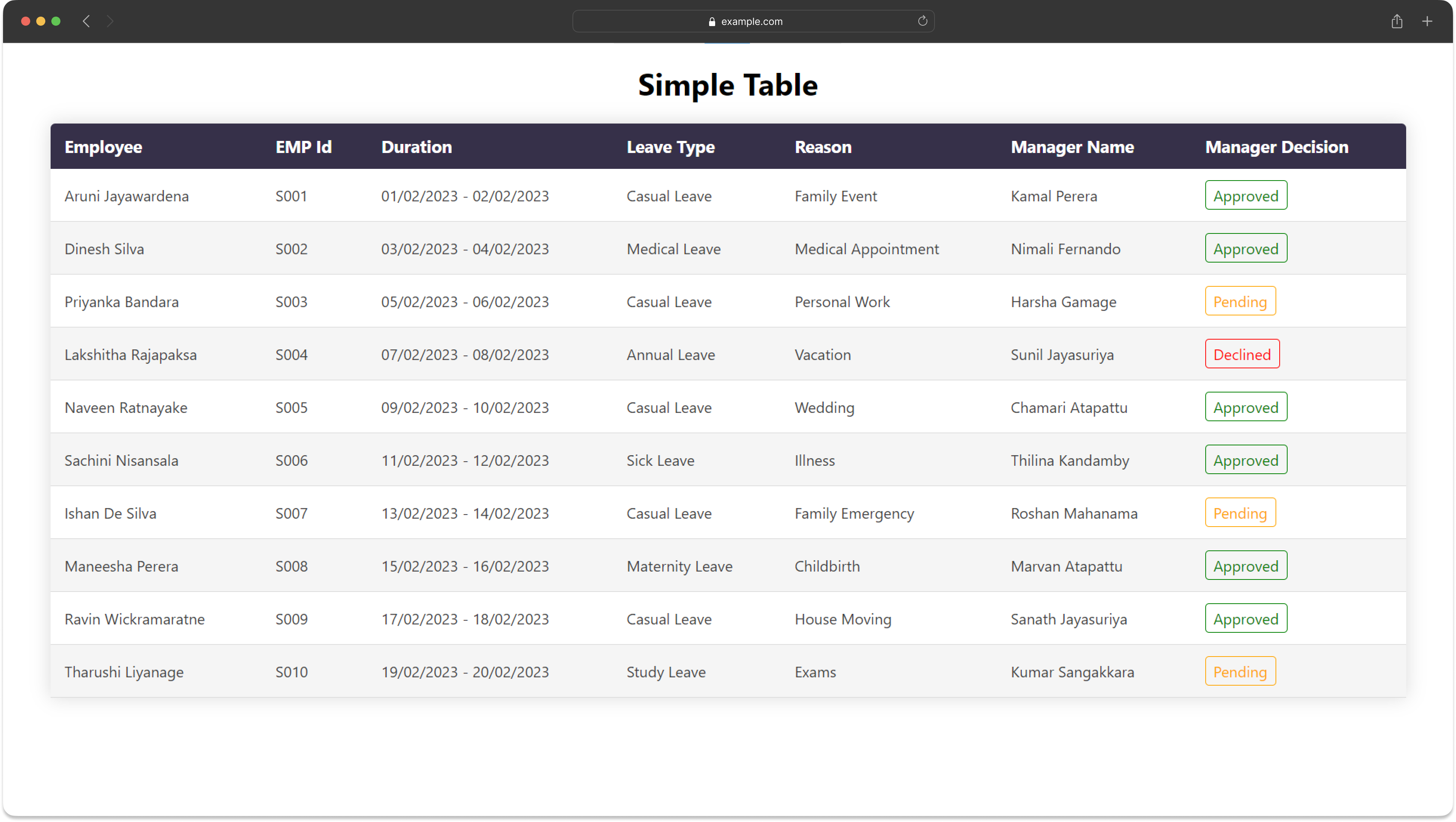This screenshot has height=822, width=1456.
Task: Click the Manager Decision column header
Action: click(1276, 147)
